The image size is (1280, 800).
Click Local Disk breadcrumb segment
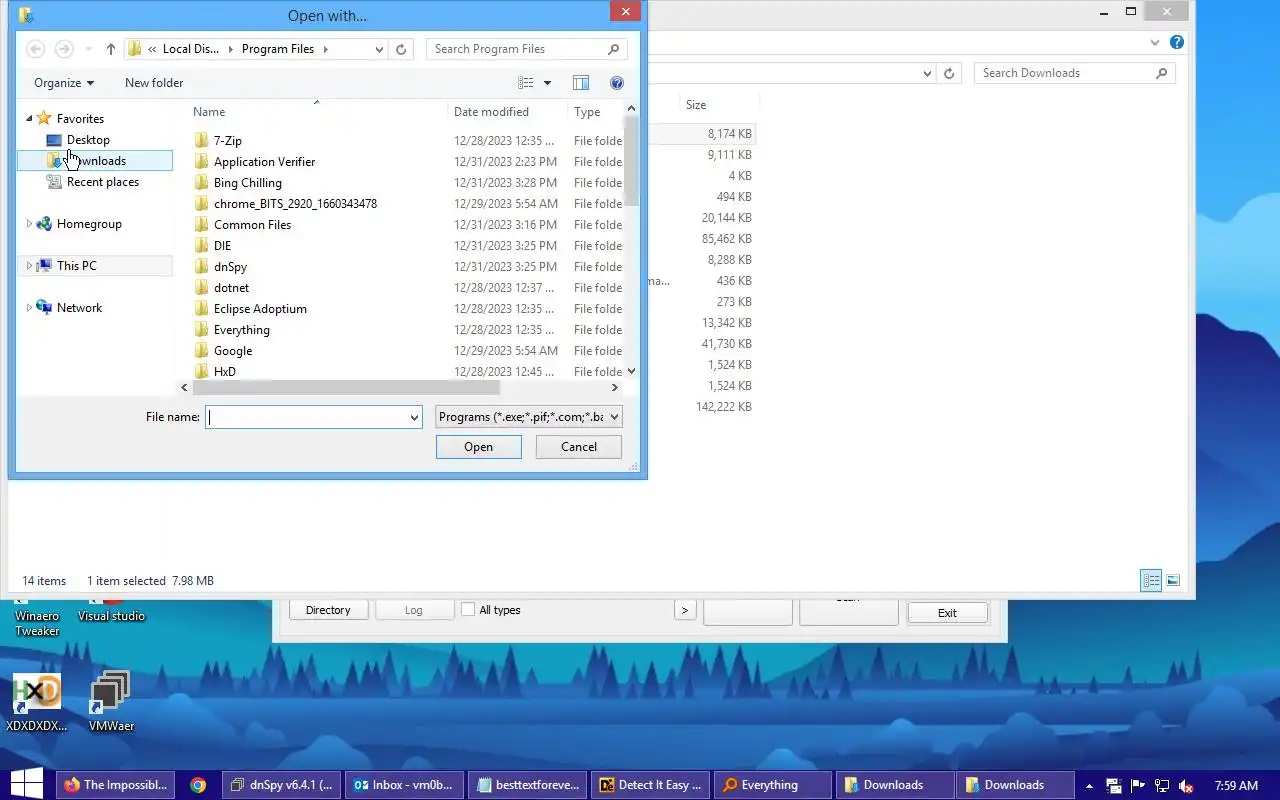tap(191, 49)
